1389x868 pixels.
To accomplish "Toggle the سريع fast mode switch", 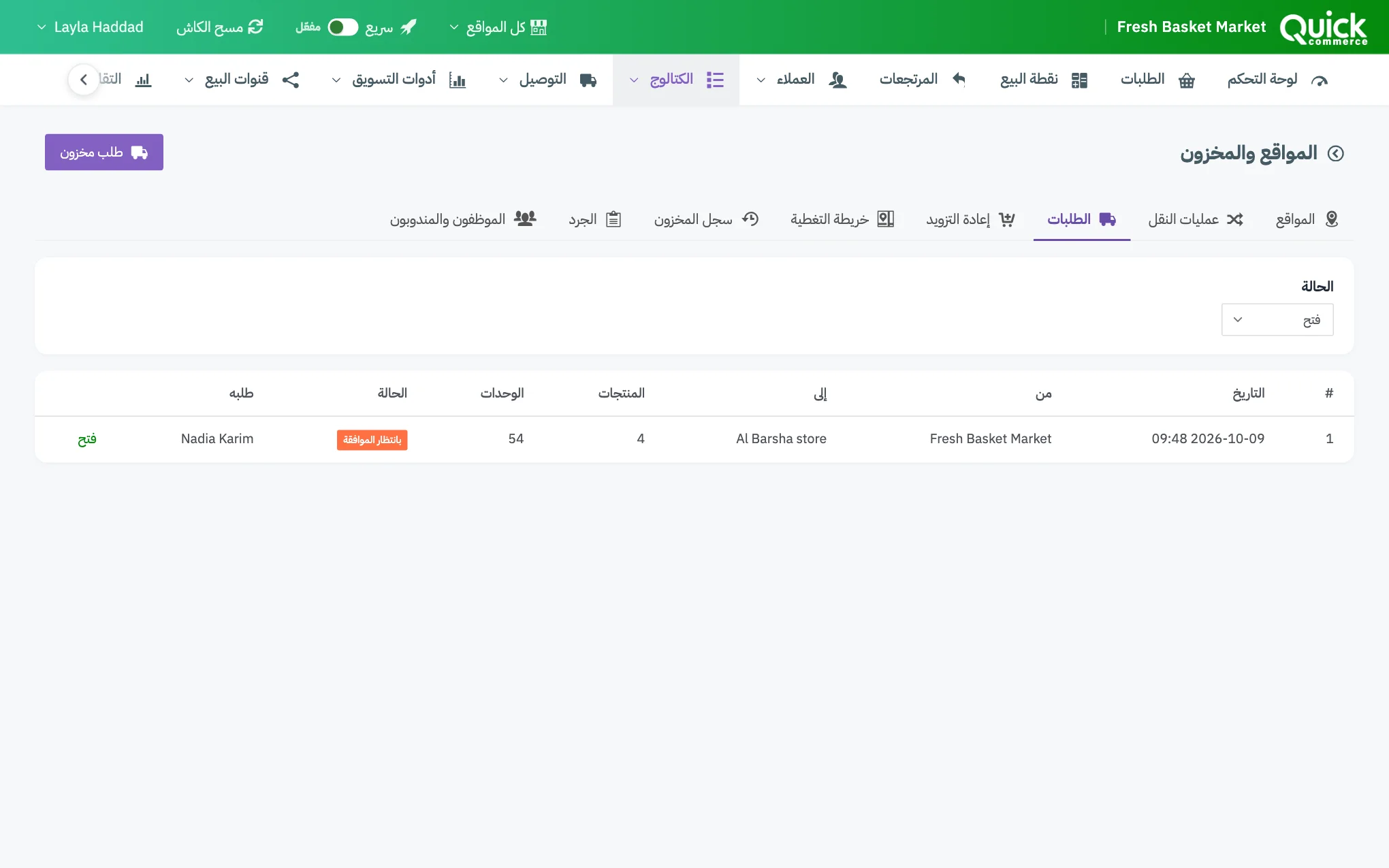I will pos(343,27).
